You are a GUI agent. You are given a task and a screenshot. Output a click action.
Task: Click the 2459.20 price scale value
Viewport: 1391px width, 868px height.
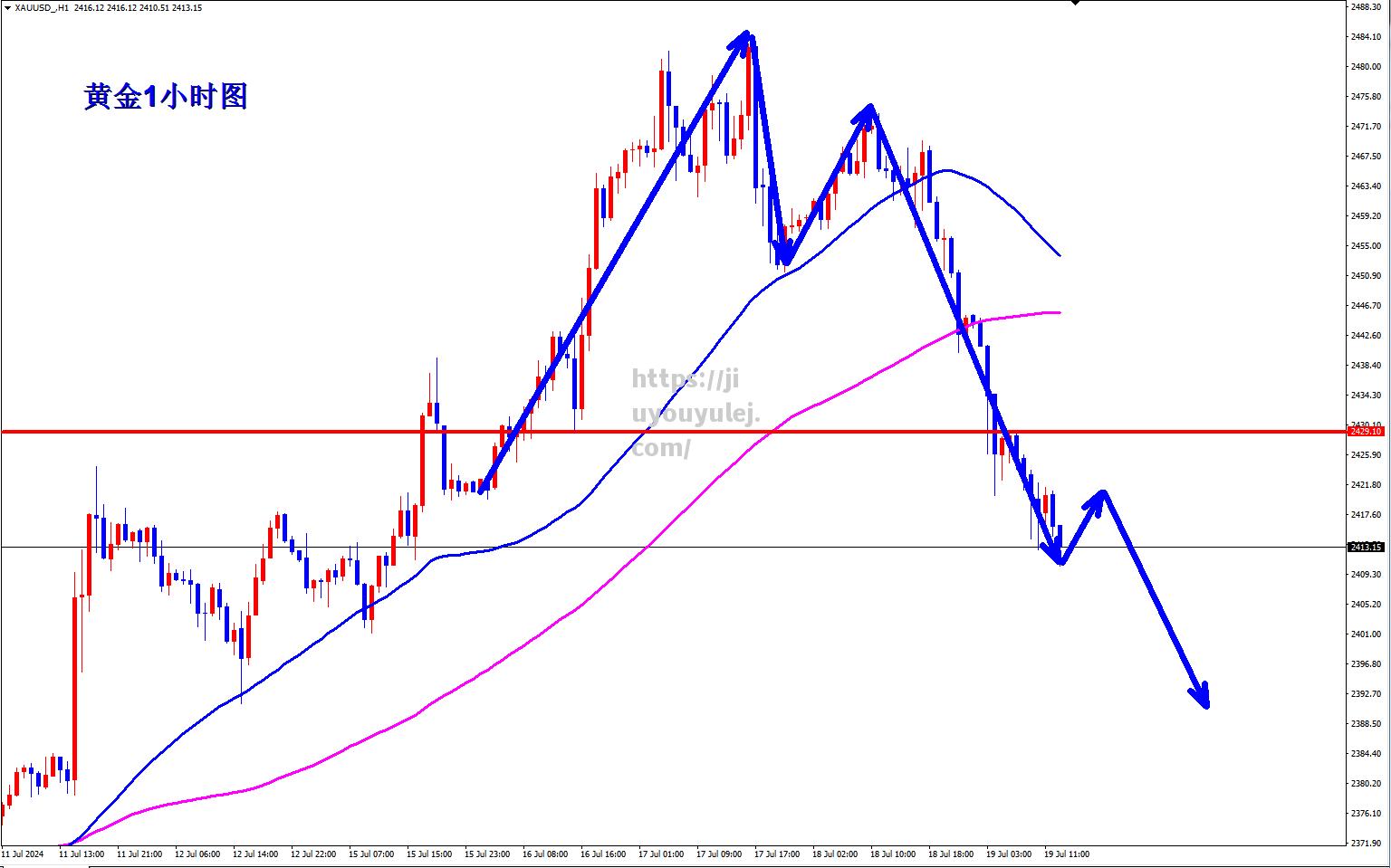[1366, 216]
